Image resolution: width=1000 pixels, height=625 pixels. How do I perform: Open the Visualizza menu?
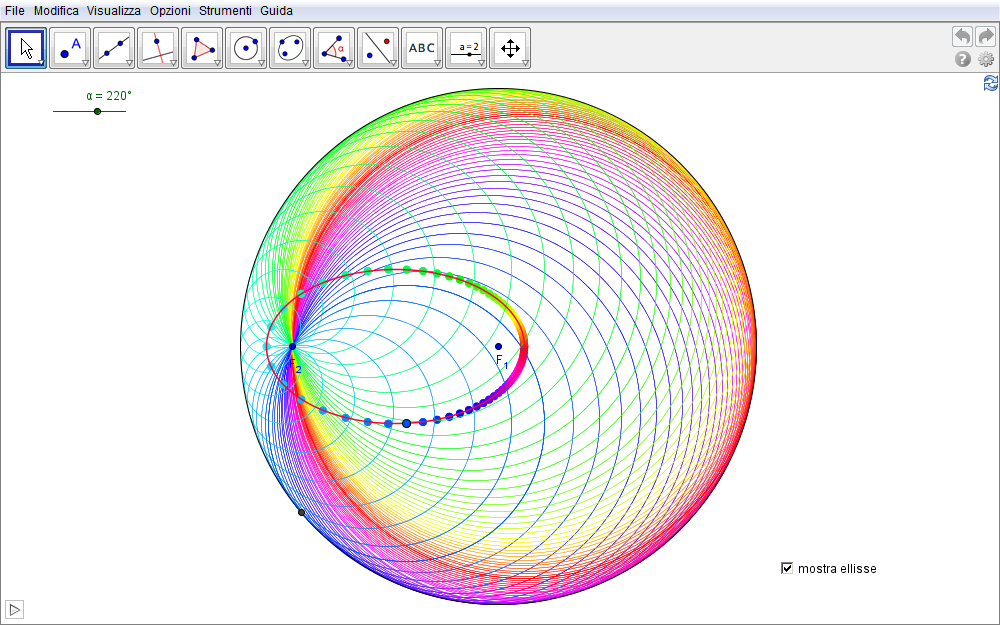coord(113,10)
